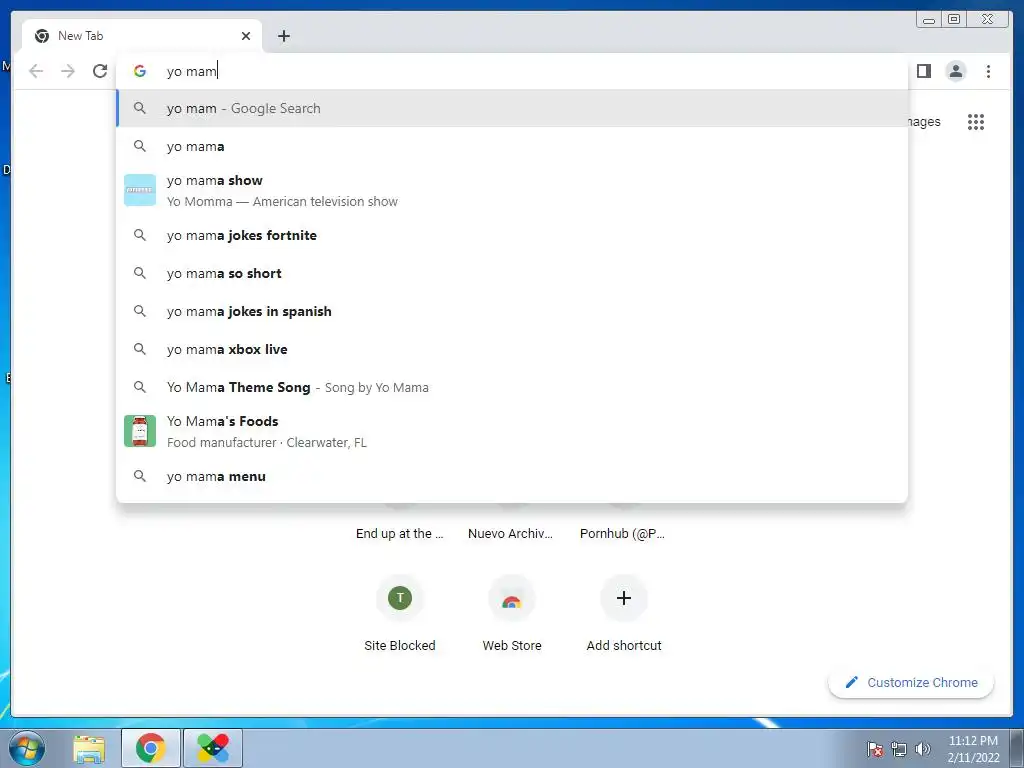
Task: Select the New Tab tab
Action: pyautogui.click(x=142, y=36)
